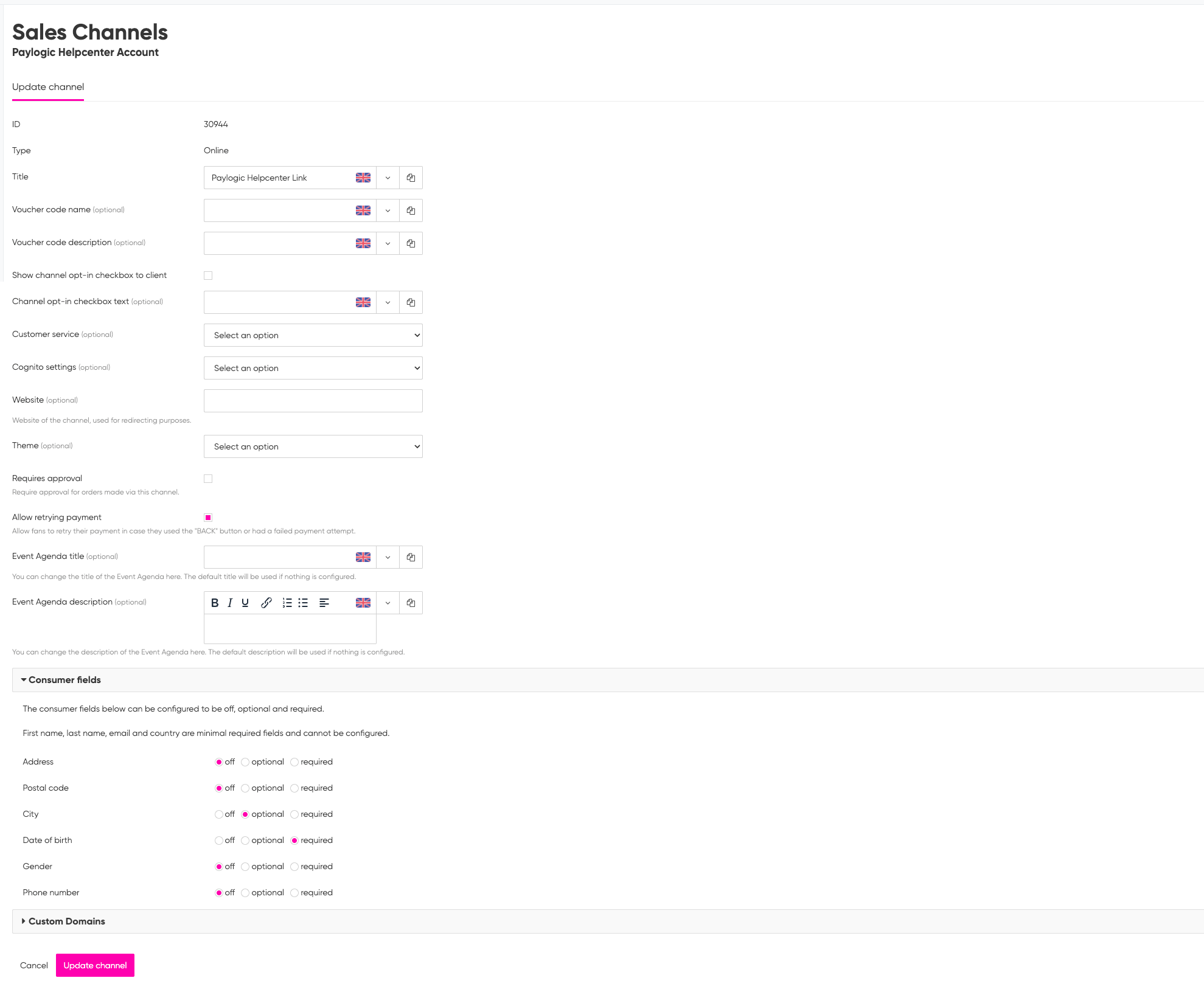Open the Customer service select box
This screenshot has height=992, width=1204.
(313, 335)
